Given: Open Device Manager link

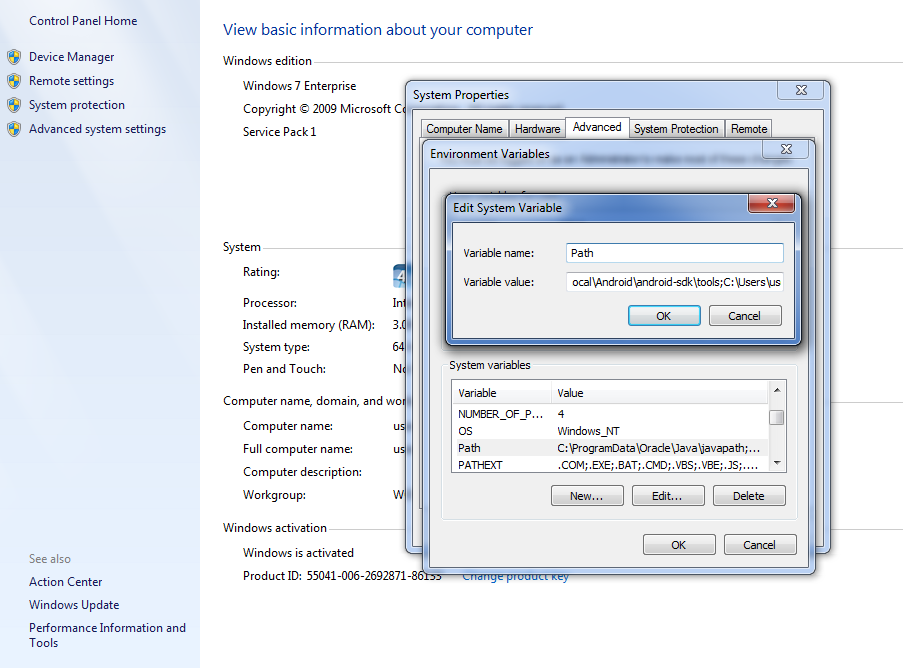Looking at the screenshot, I should [71, 57].
